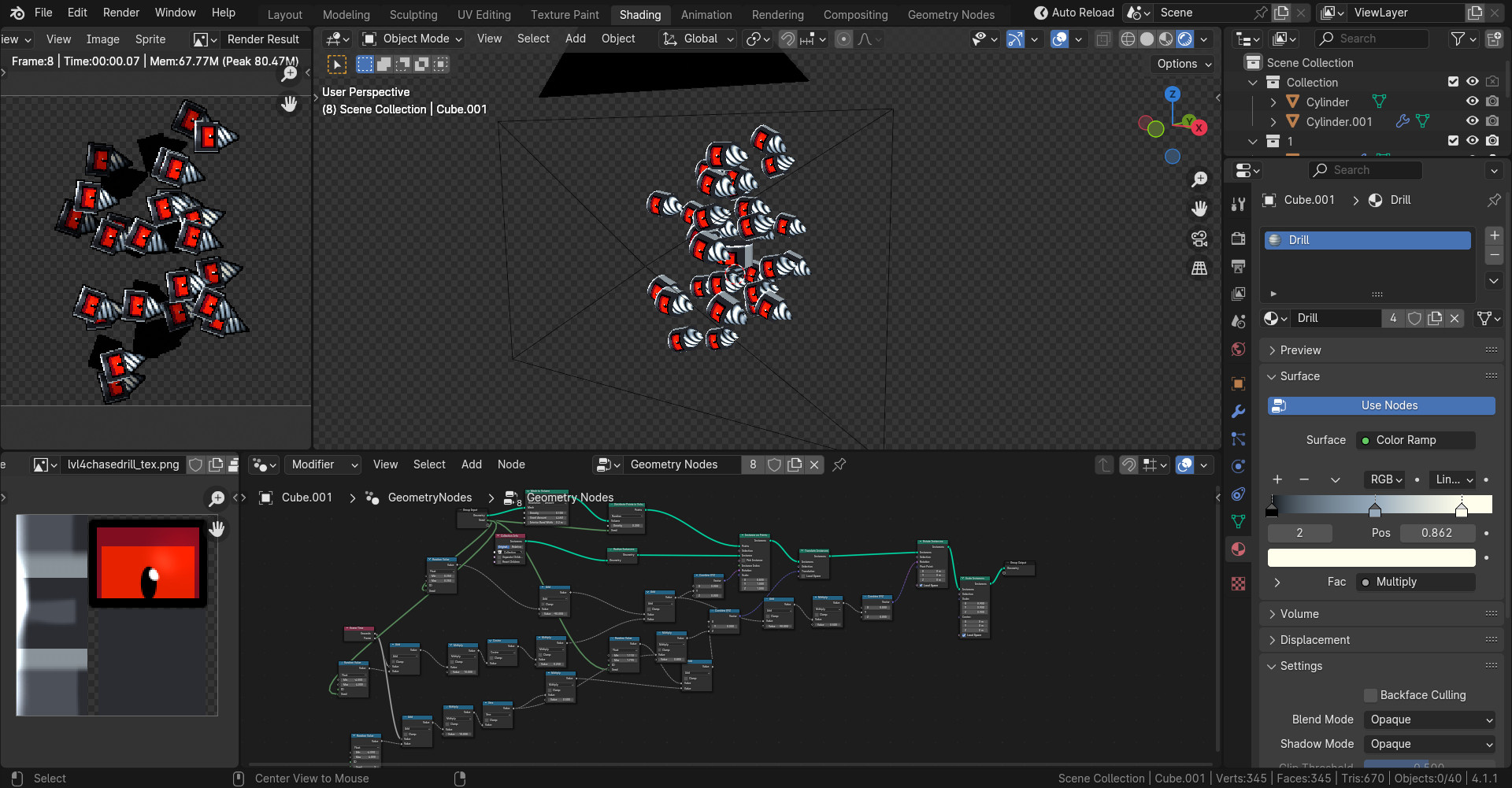Viewport: 1512px width, 788px height.
Task: Open the Render menu
Action: [x=120, y=13]
